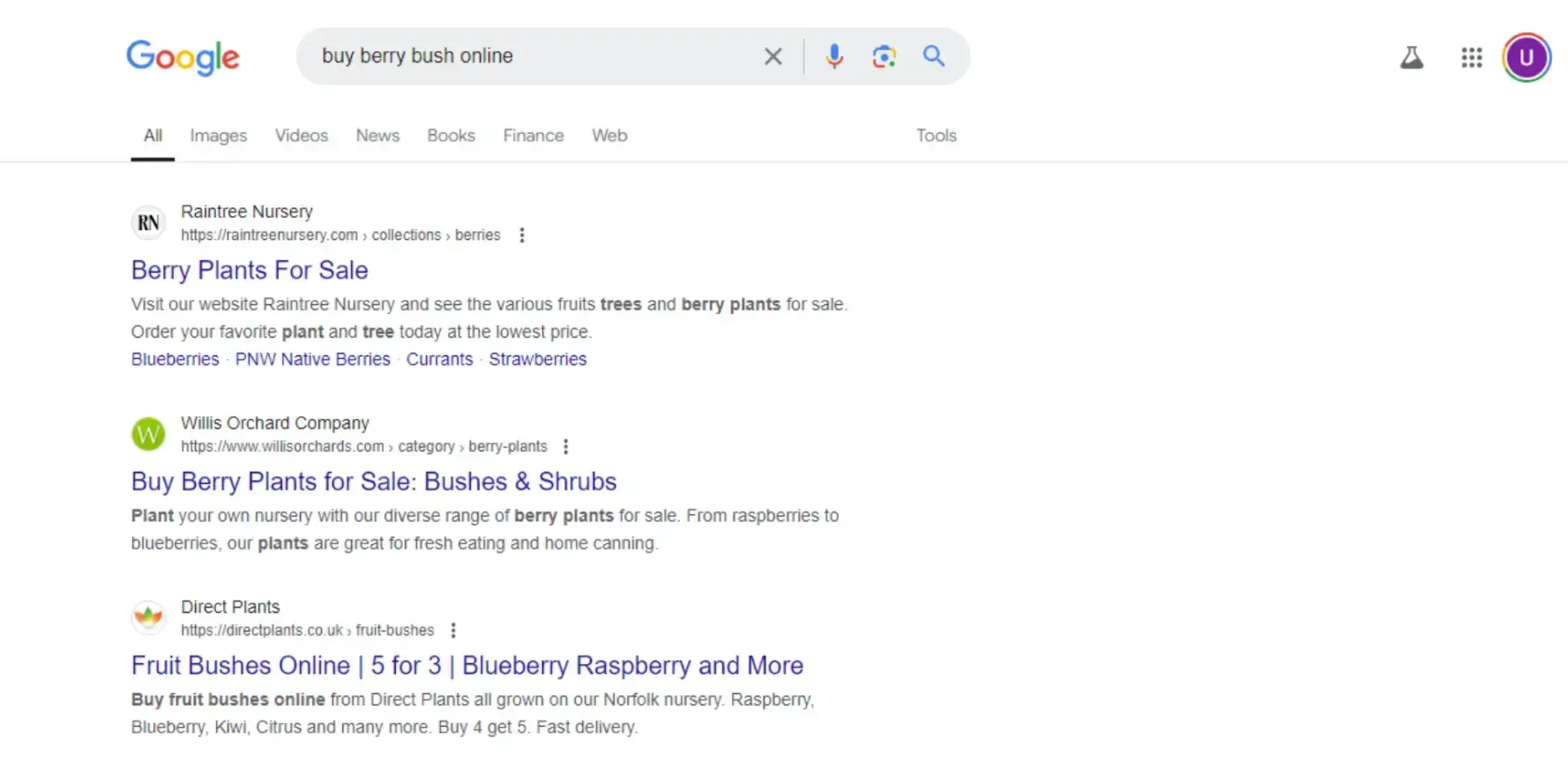Switch to the Web tab
Screen dimensions: 1568x769
click(609, 136)
